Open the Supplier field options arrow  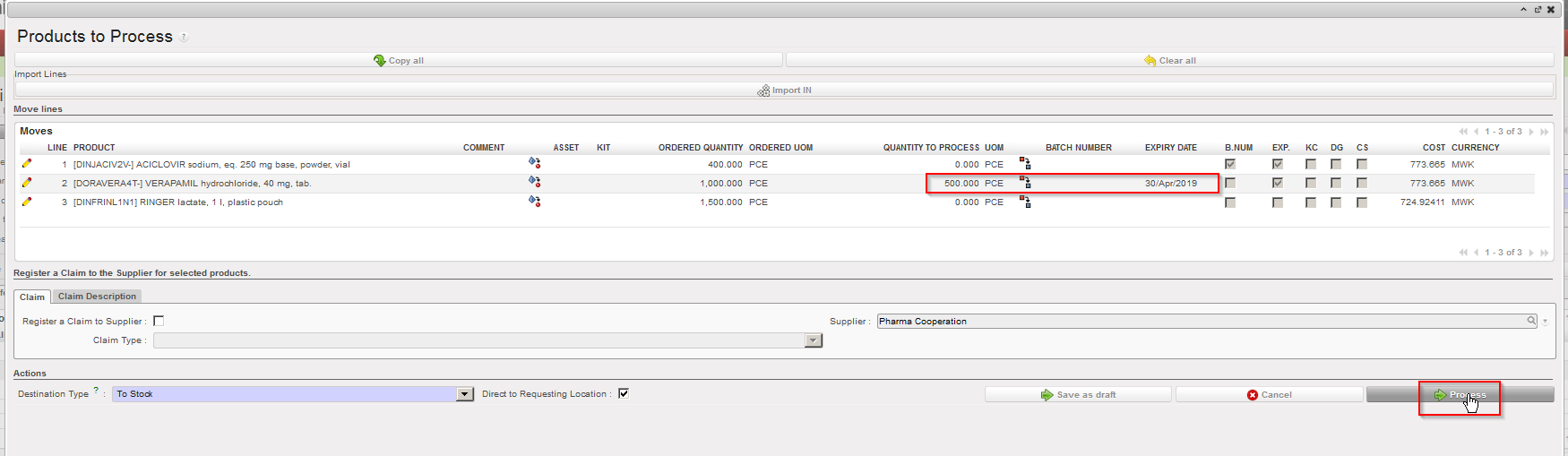1545,322
